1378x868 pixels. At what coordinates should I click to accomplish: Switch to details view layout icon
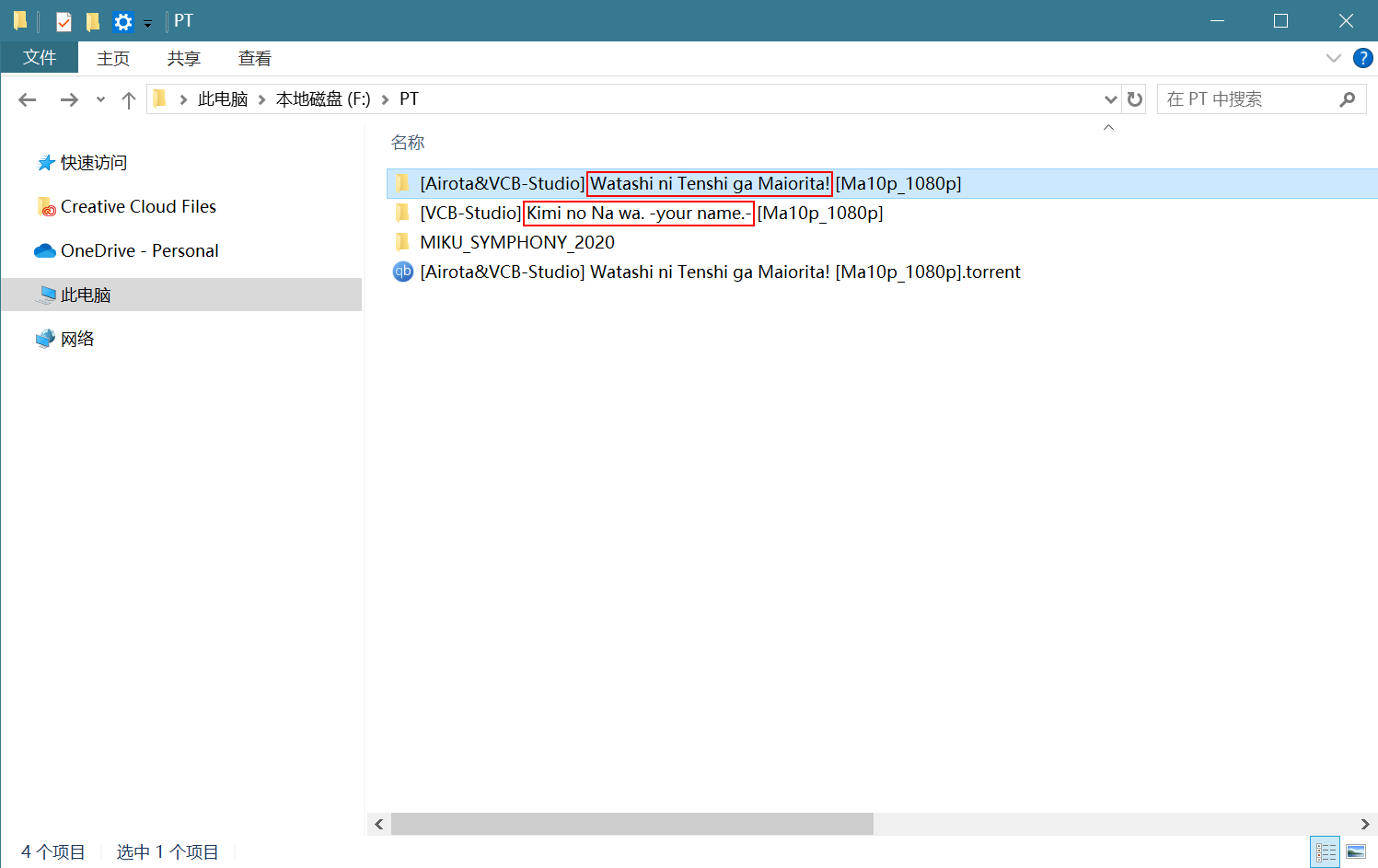[x=1326, y=852]
